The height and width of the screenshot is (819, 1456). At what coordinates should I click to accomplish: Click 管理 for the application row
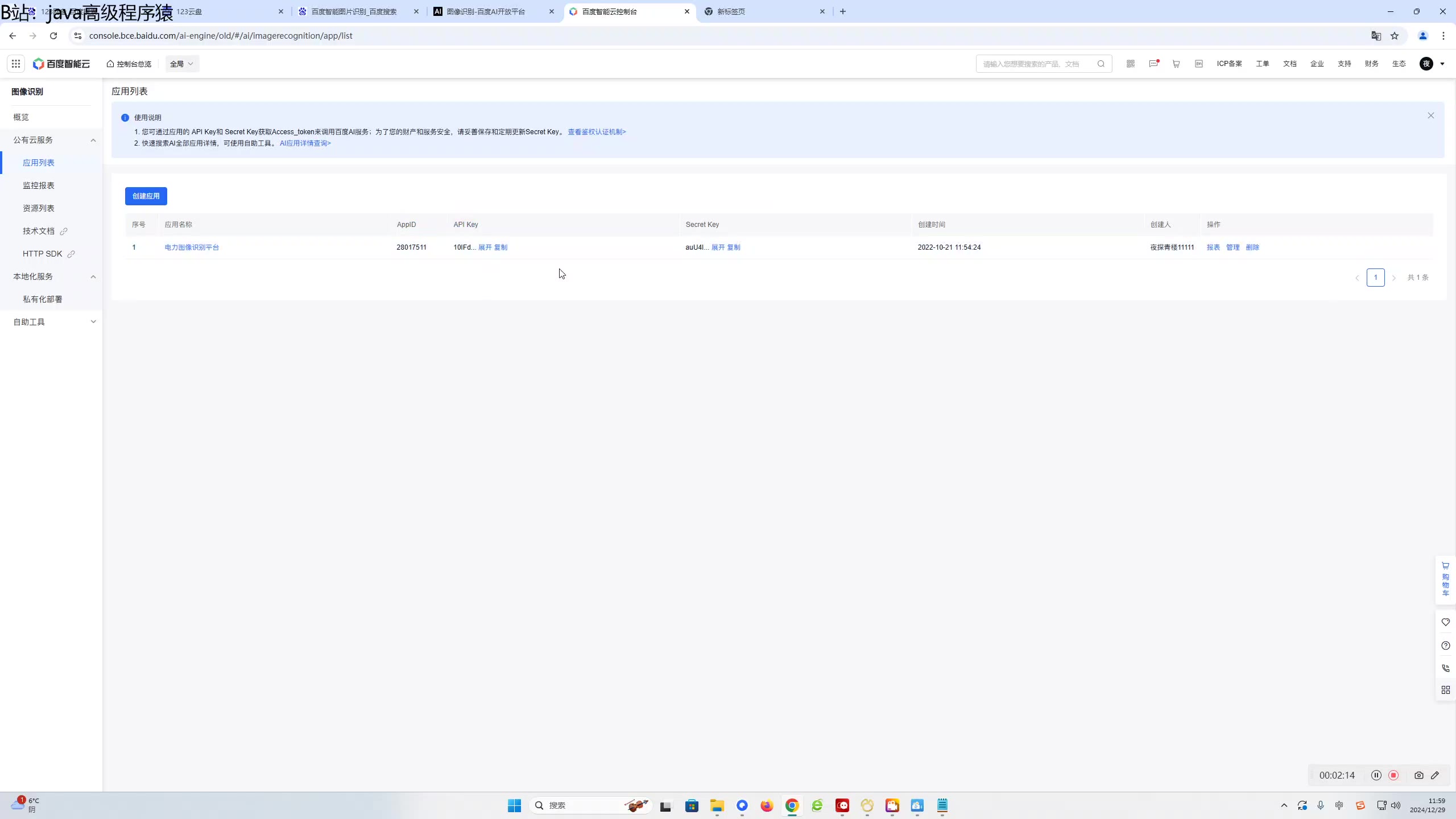[x=1232, y=247]
